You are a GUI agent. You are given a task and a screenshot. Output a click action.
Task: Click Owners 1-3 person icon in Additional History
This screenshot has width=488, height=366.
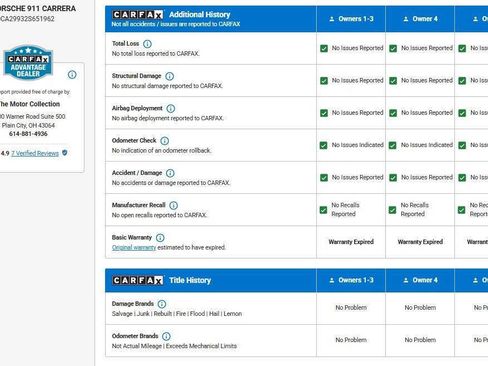click(332, 19)
